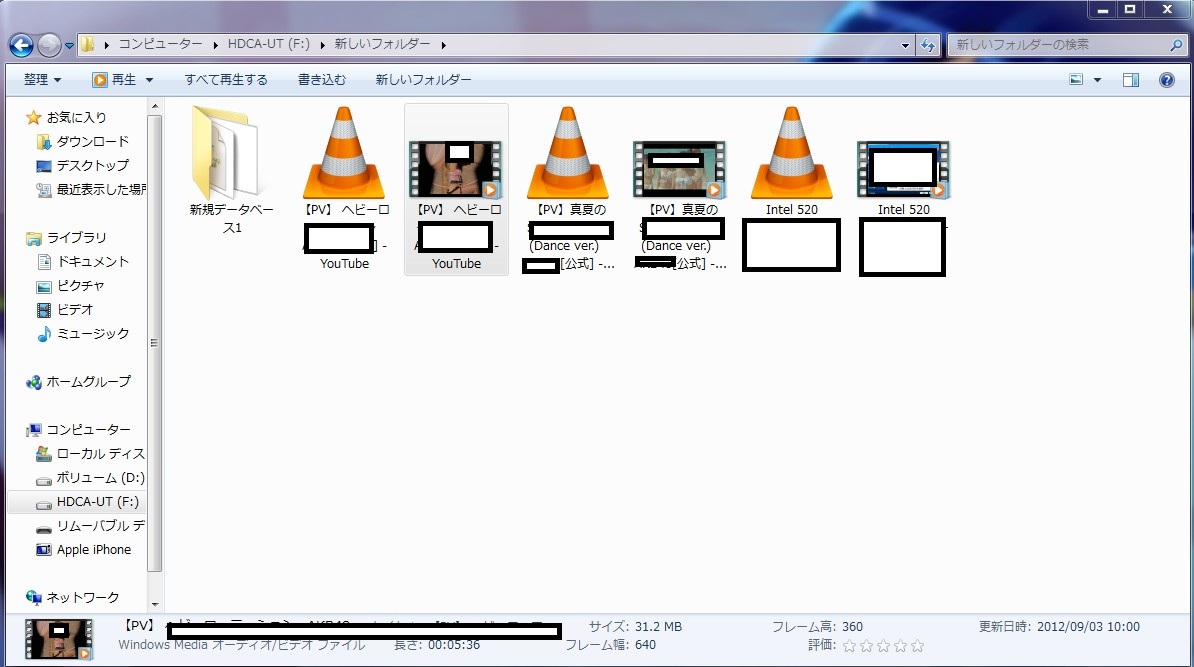
Task: Click the 新しいフォルダー breadcrumb segment
Action: (382, 44)
